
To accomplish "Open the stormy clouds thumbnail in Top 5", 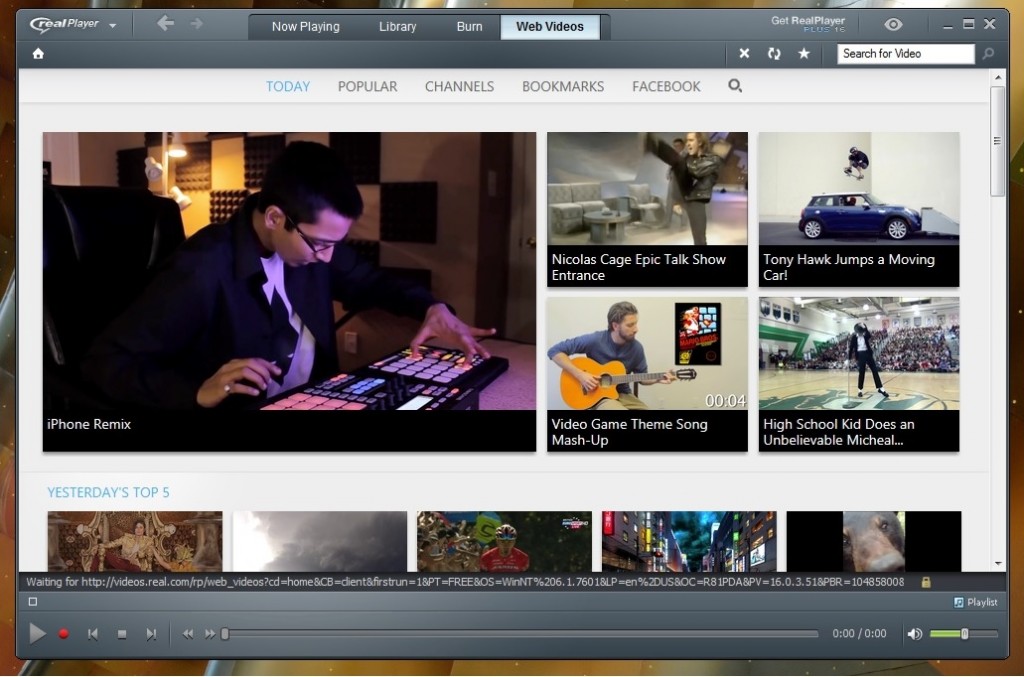I will pos(319,541).
